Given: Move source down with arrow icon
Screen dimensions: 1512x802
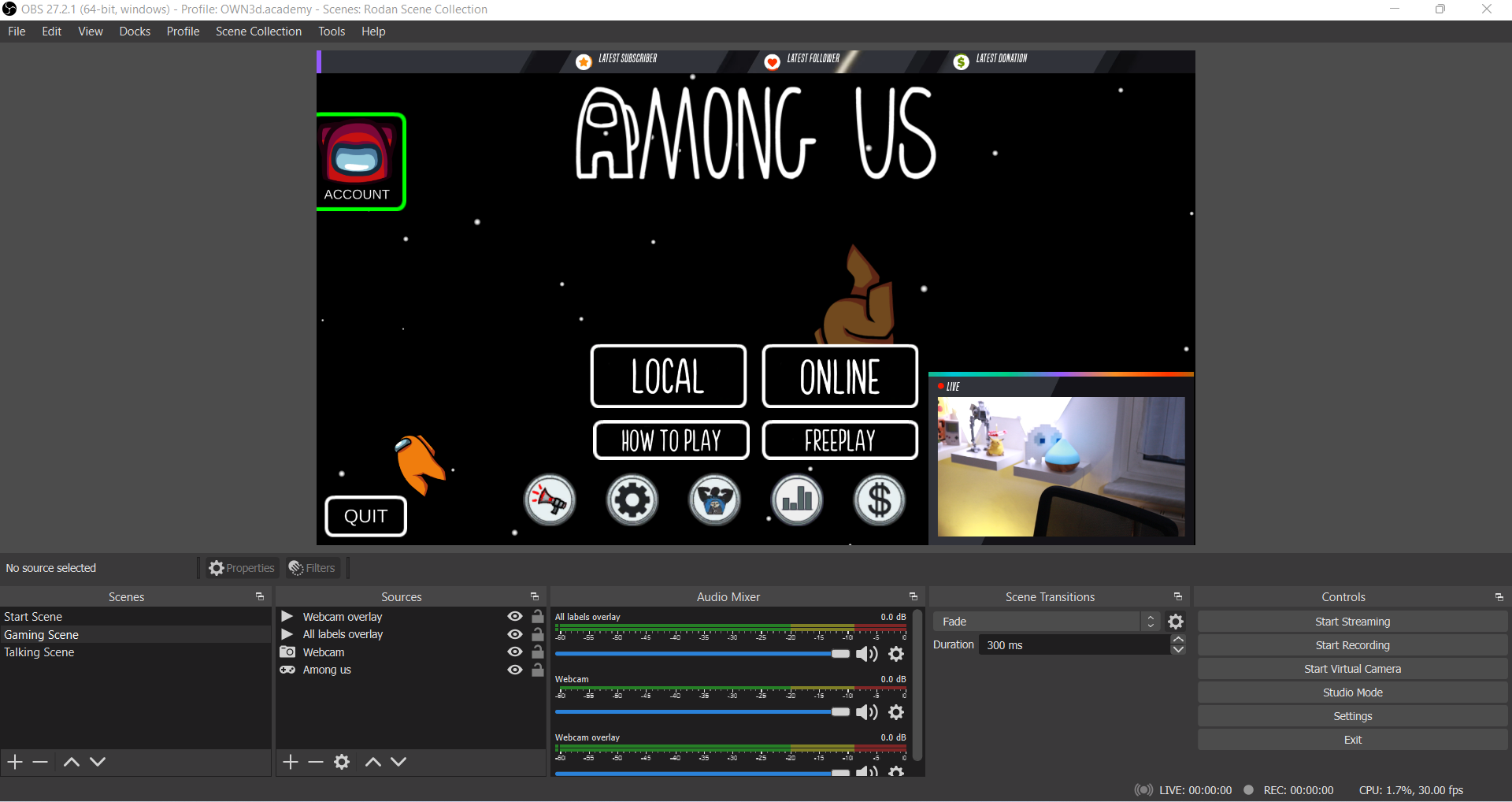Looking at the screenshot, I should point(398,762).
